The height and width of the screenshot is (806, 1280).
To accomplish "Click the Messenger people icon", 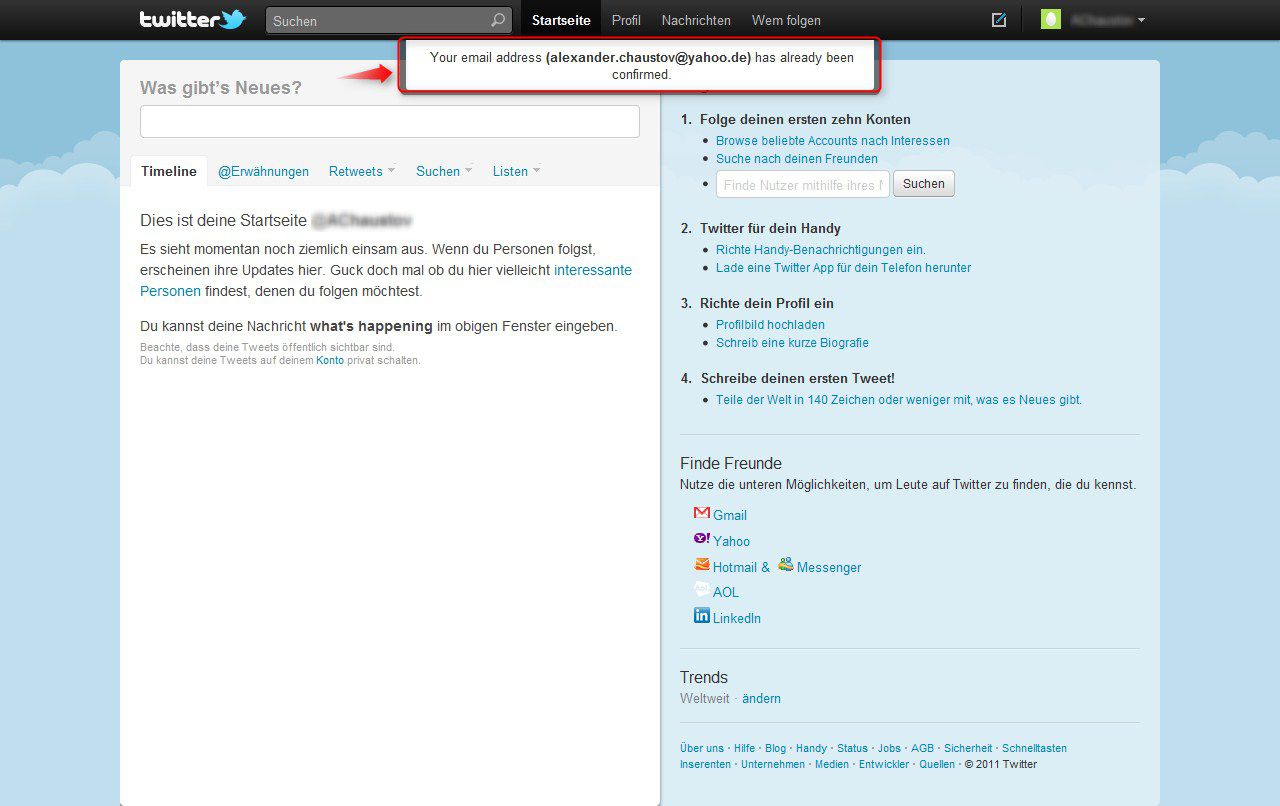I will click(786, 565).
